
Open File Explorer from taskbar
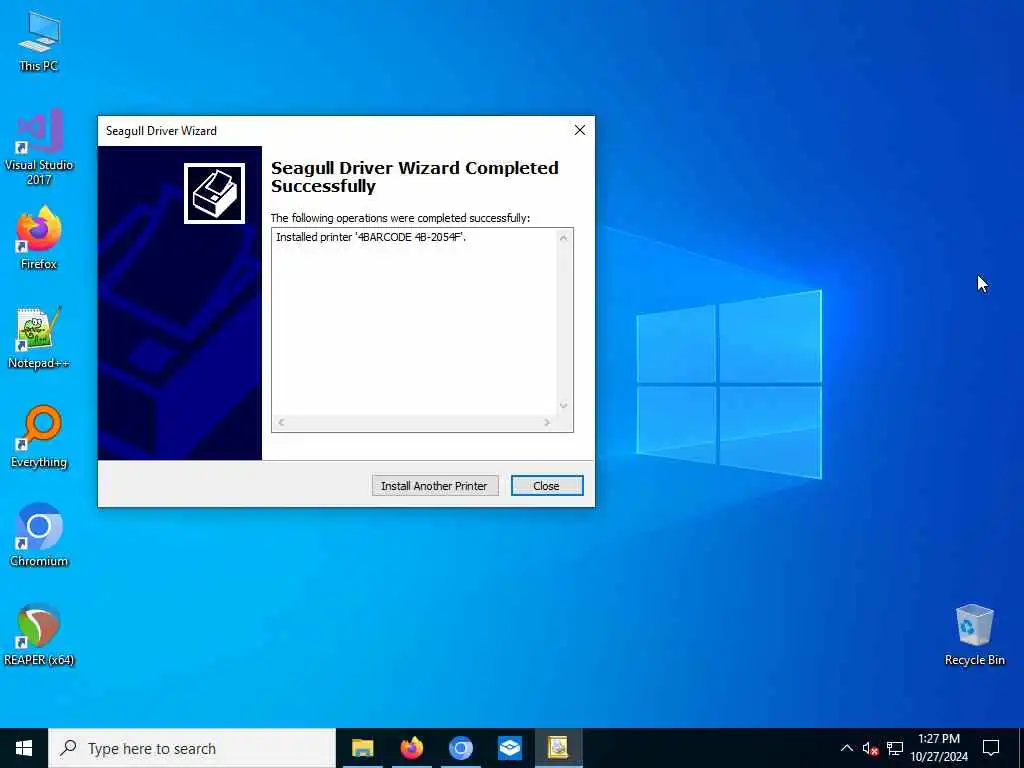(362, 748)
